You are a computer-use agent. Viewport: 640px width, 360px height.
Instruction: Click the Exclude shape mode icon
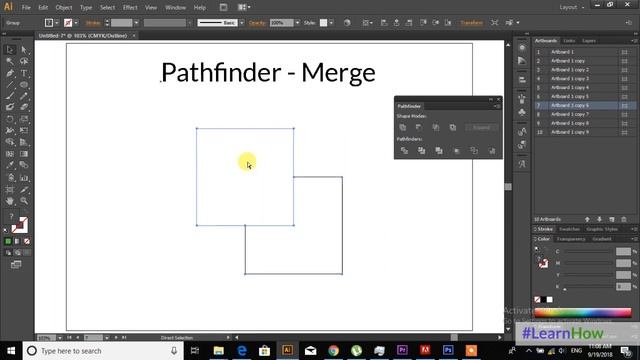click(x=453, y=127)
